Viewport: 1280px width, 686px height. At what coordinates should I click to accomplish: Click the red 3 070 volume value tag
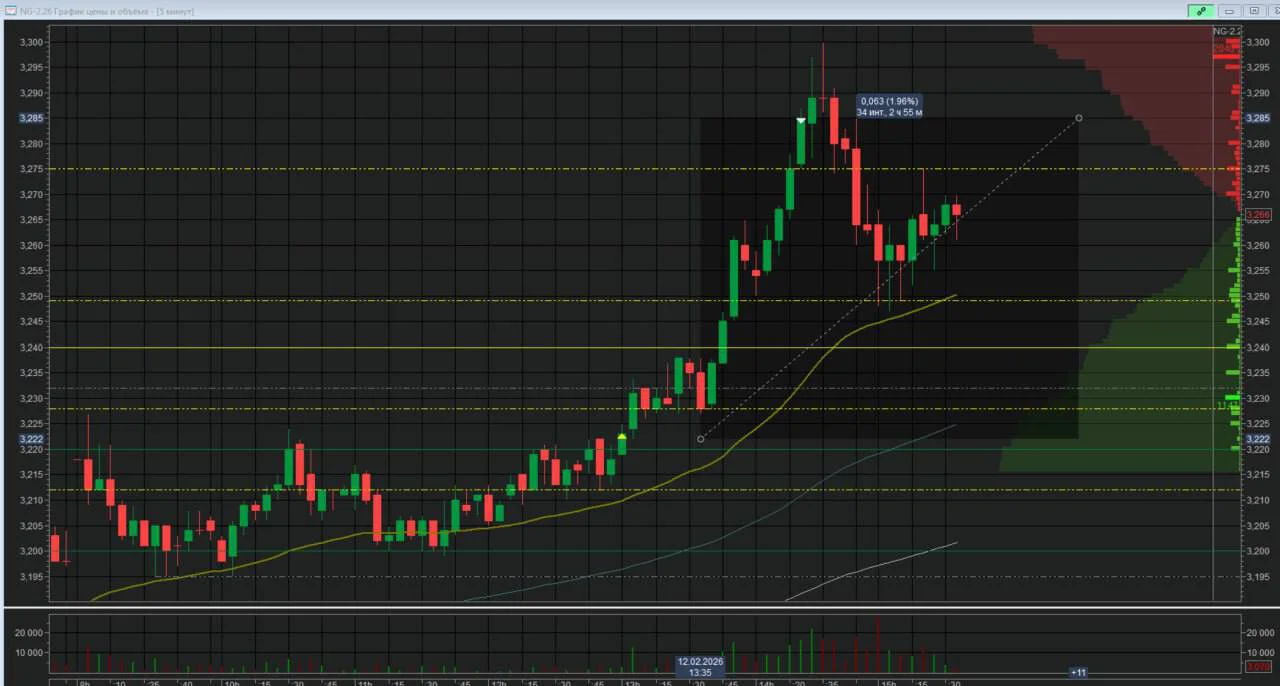1258,666
